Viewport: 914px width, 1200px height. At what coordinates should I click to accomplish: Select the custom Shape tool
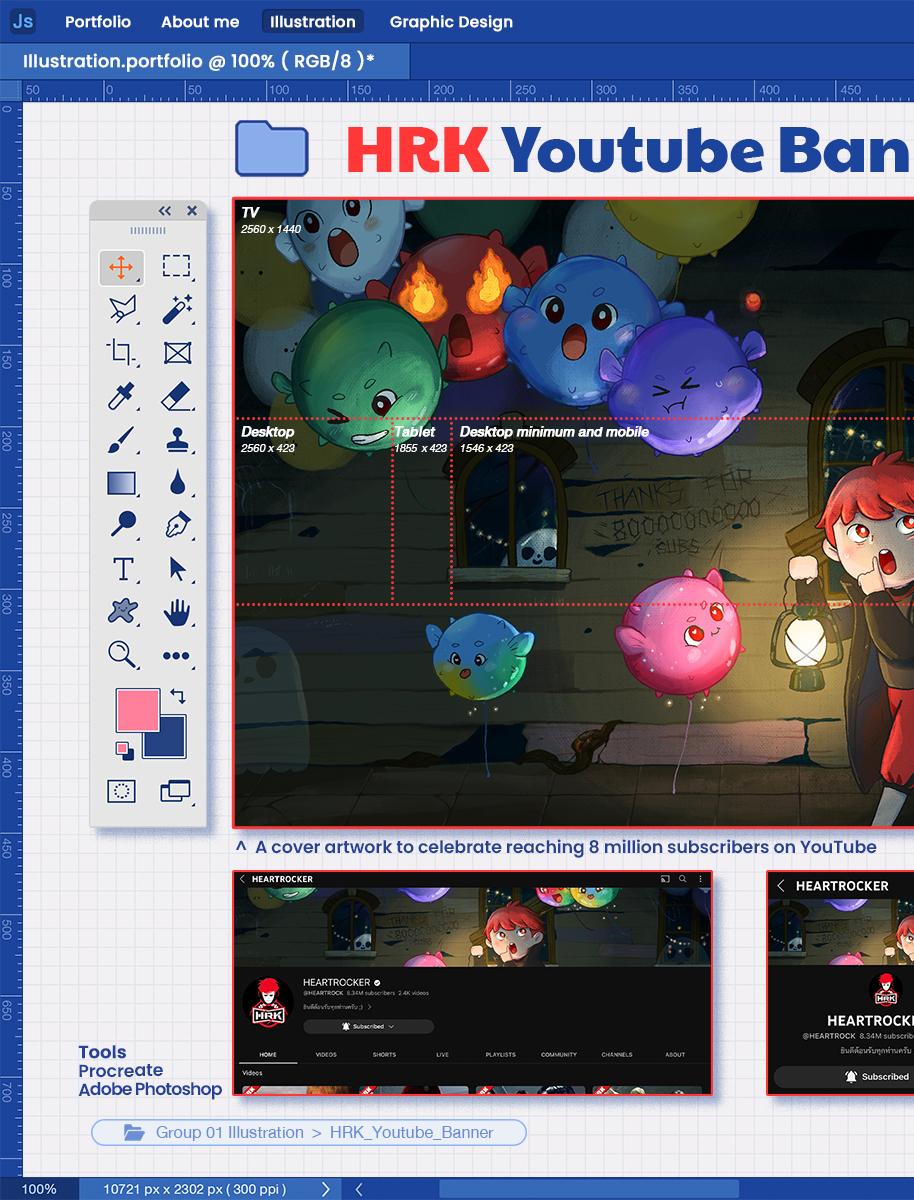click(x=122, y=611)
